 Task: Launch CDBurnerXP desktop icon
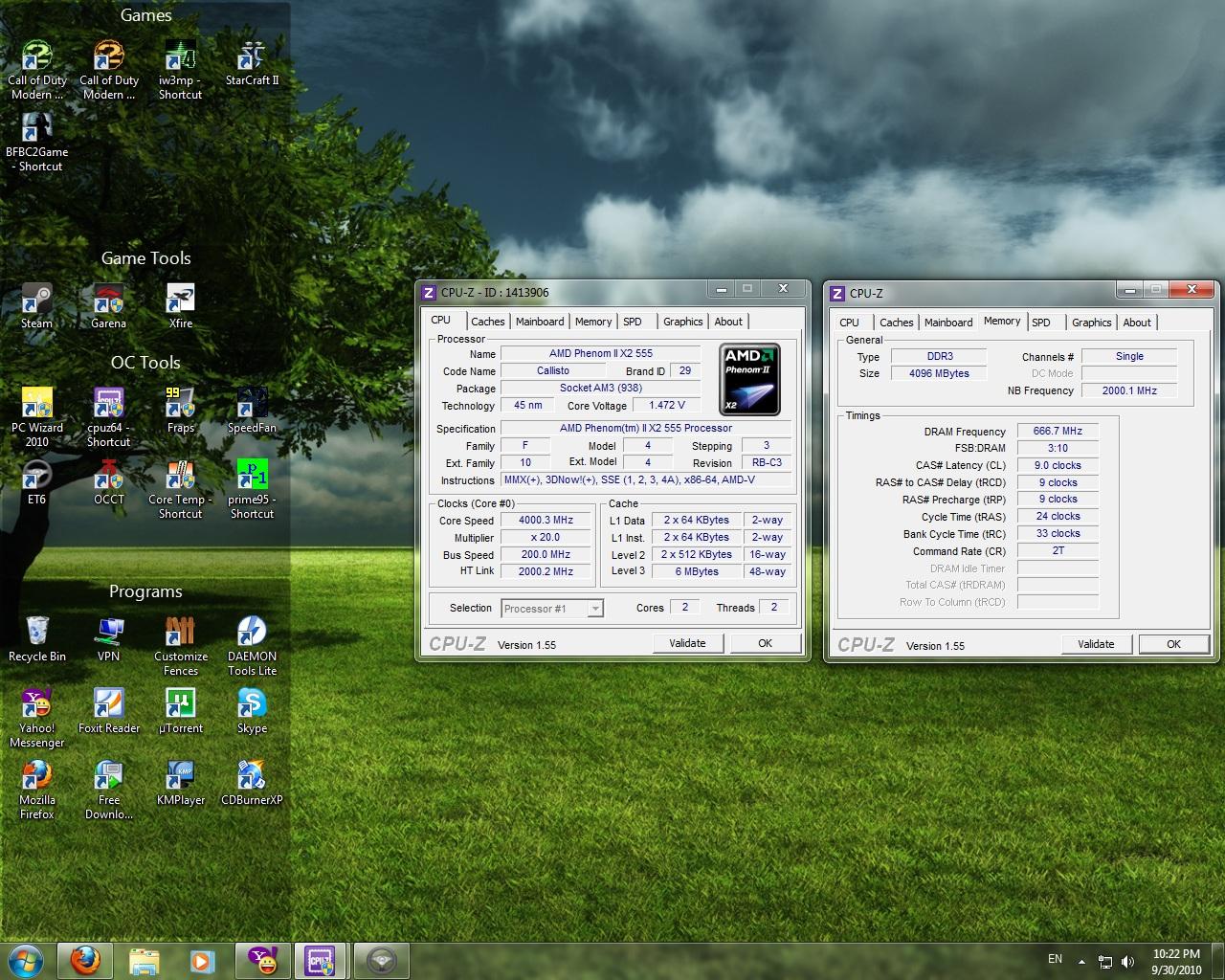tap(252, 783)
